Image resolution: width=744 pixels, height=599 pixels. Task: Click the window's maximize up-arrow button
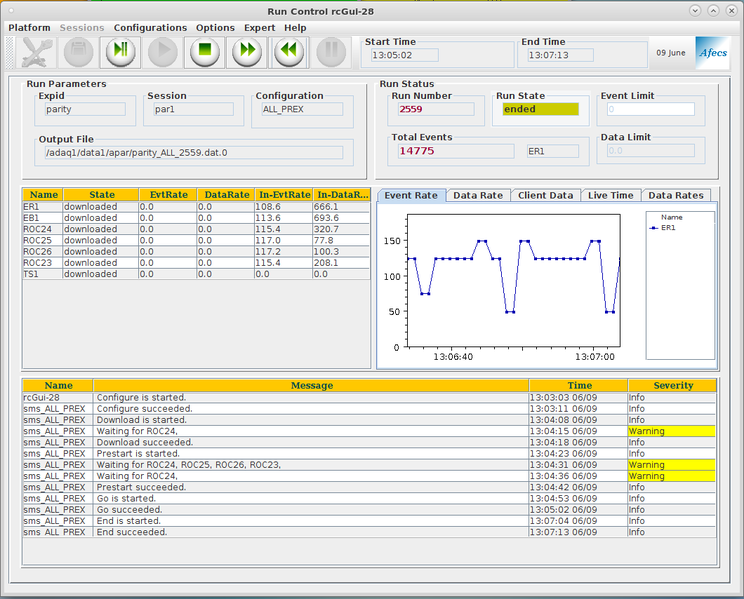point(713,10)
